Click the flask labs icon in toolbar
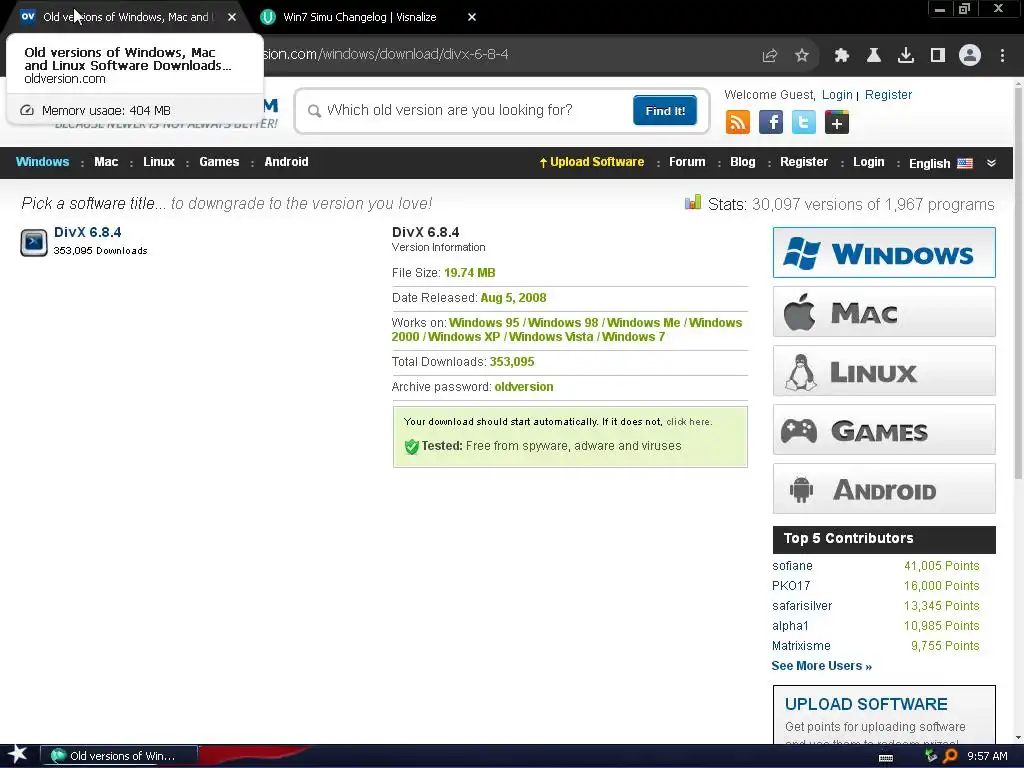This screenshot has width=1024, height=768. tap(874, 56)
